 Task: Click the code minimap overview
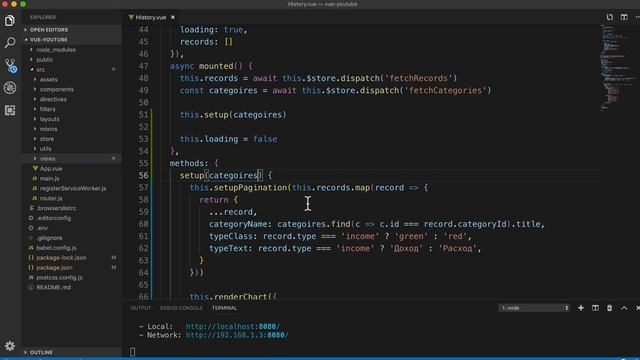coord(616,67)
